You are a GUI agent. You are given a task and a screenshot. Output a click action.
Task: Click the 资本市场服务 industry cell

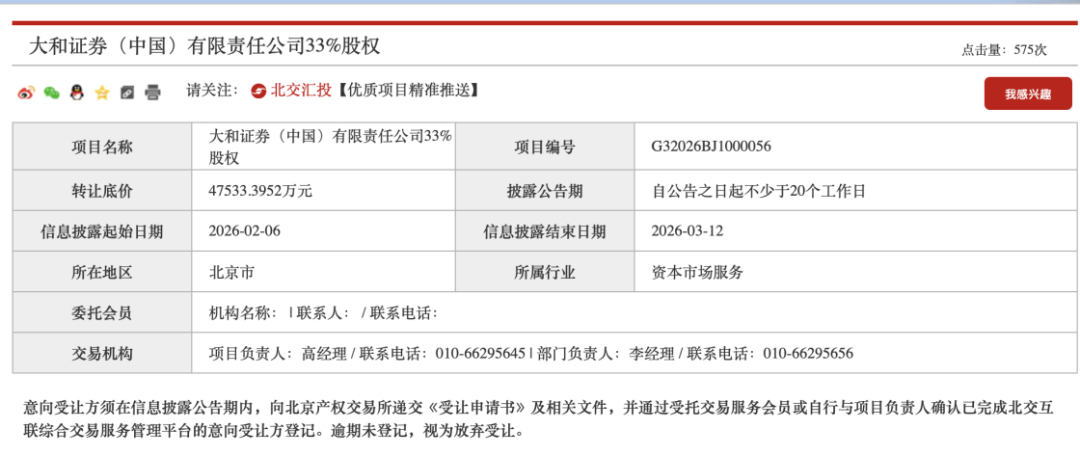tap(697, 272)
